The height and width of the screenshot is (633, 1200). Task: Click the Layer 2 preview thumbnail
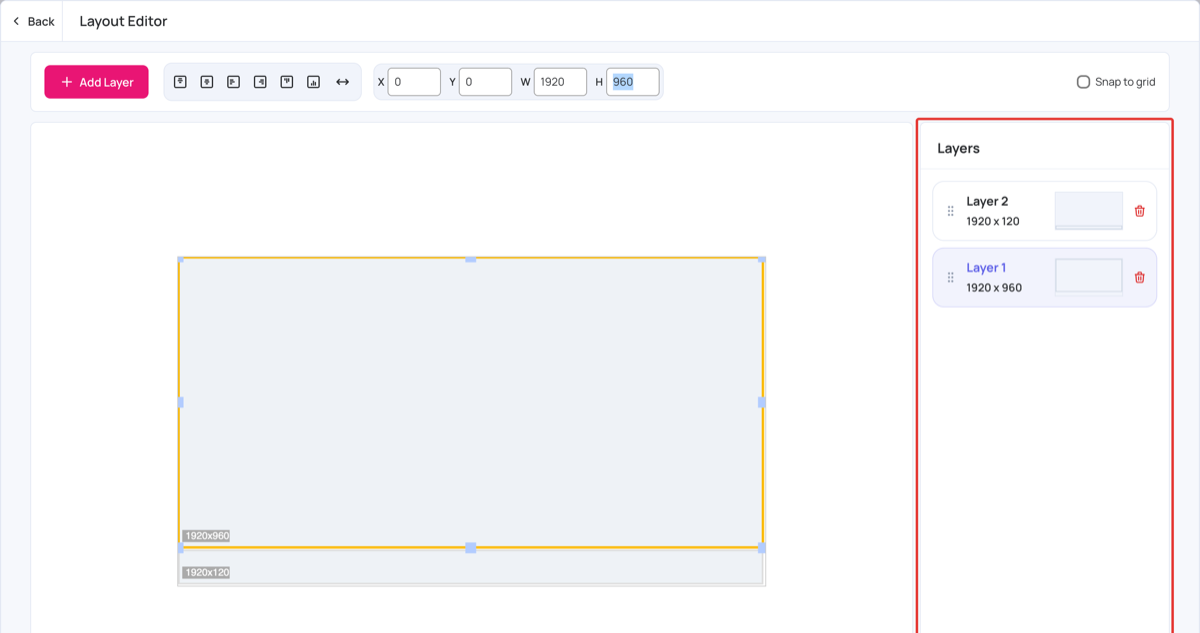(x=1089, y=211)
